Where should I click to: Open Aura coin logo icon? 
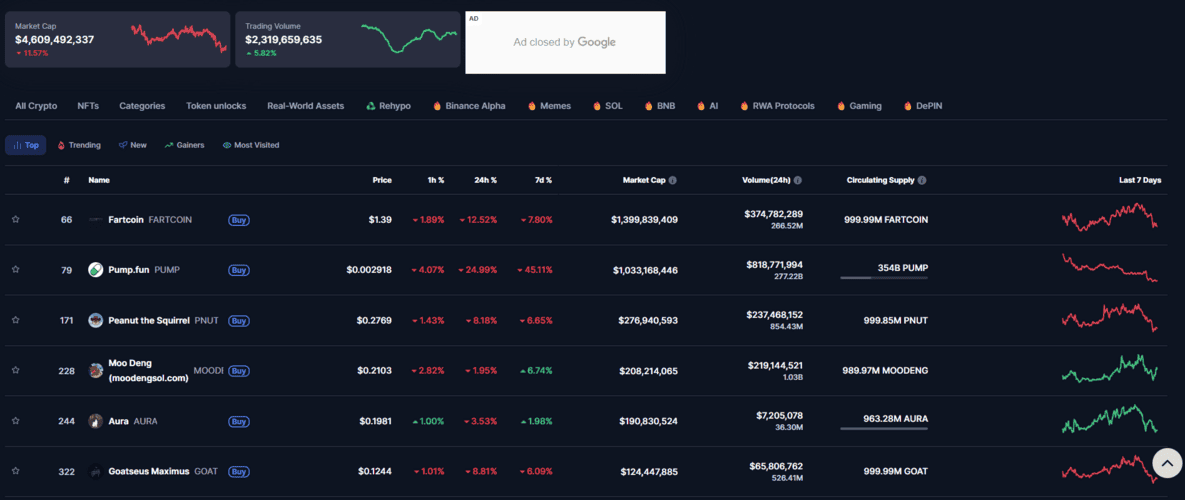point(95,421)
